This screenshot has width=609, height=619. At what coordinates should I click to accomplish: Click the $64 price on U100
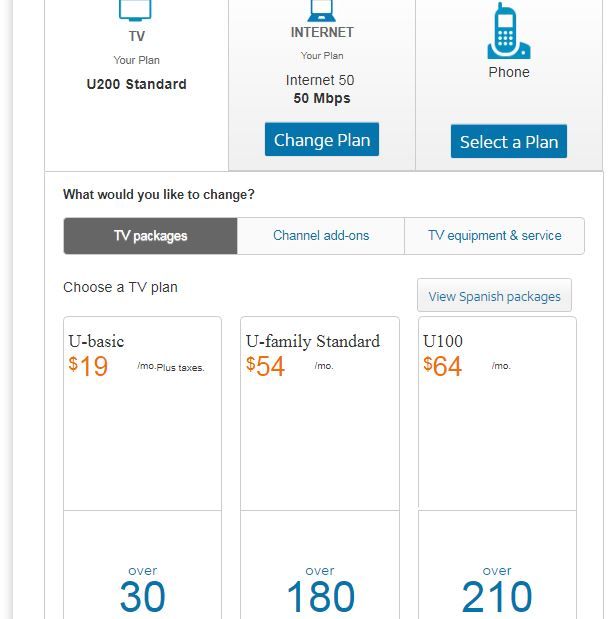443,366
